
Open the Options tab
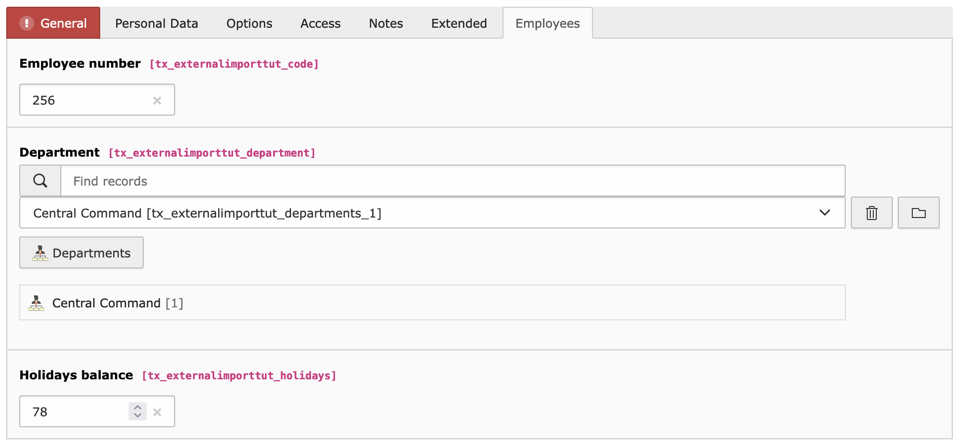tap(249, 23)
